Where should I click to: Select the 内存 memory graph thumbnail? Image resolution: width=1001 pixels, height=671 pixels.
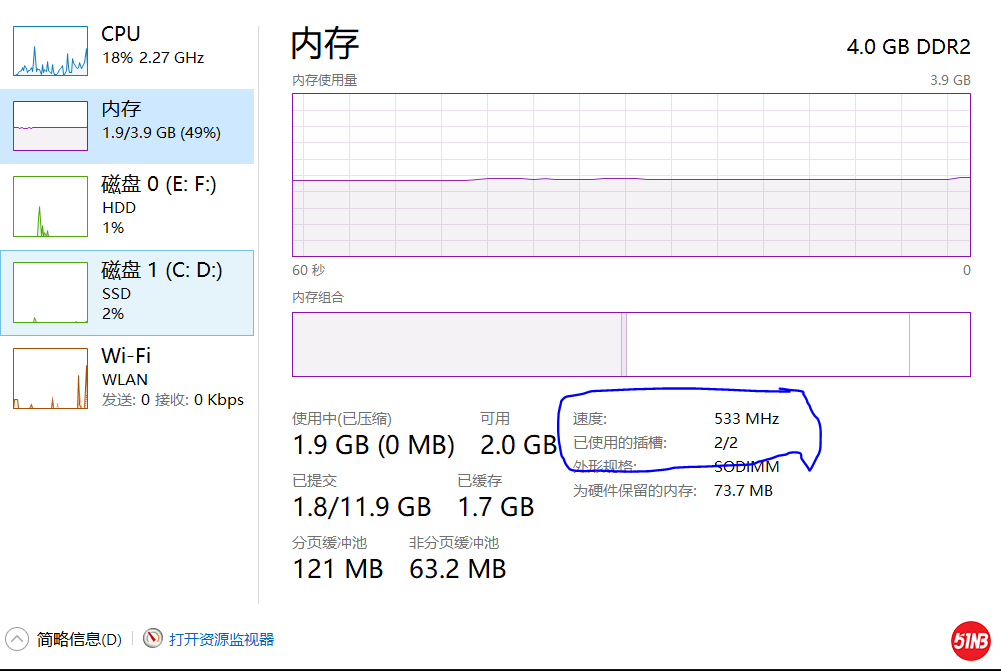[50, 126]
